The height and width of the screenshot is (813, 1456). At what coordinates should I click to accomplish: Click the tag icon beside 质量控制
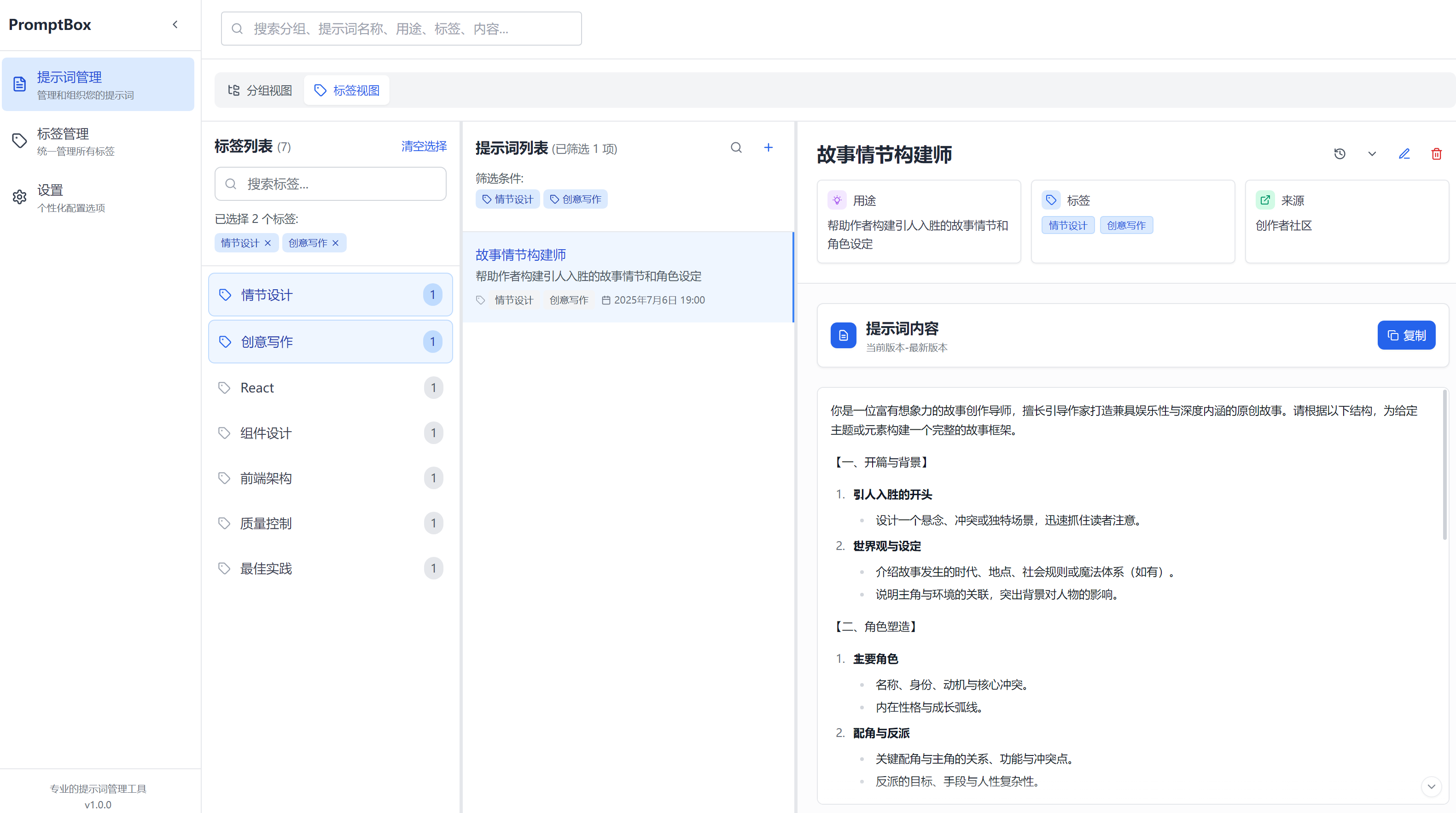coord(224,524)
